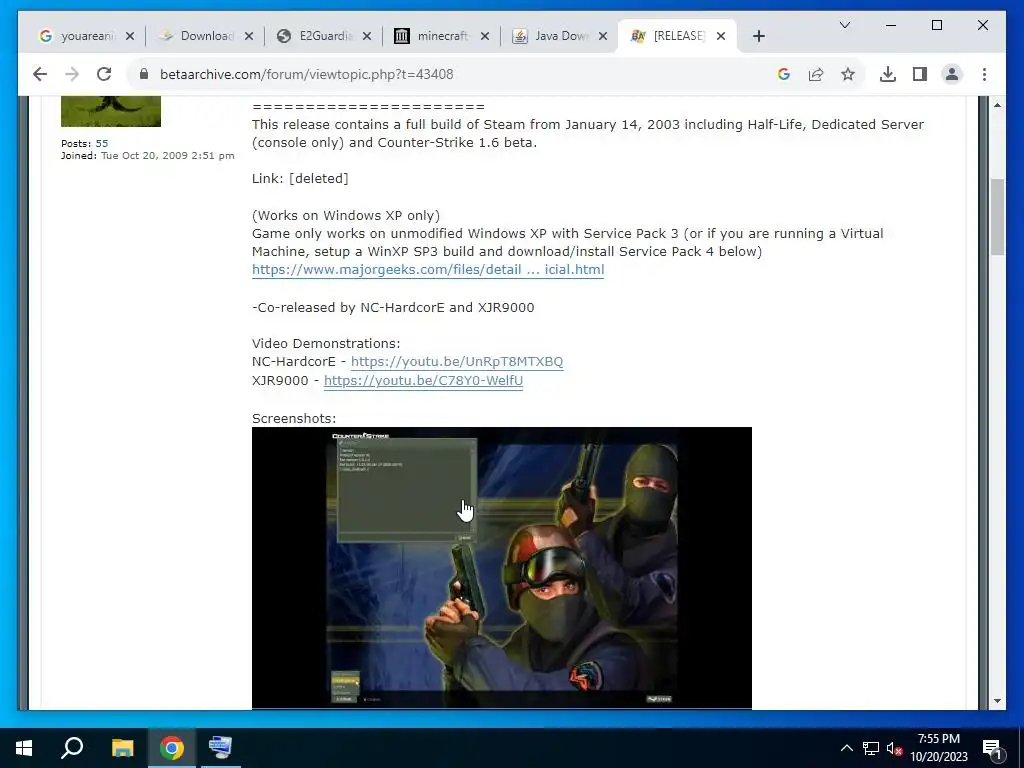Click the text 'Link: [deleted]'
Viewport: 1024px width, 768px height.
click(x=300, y=179)
